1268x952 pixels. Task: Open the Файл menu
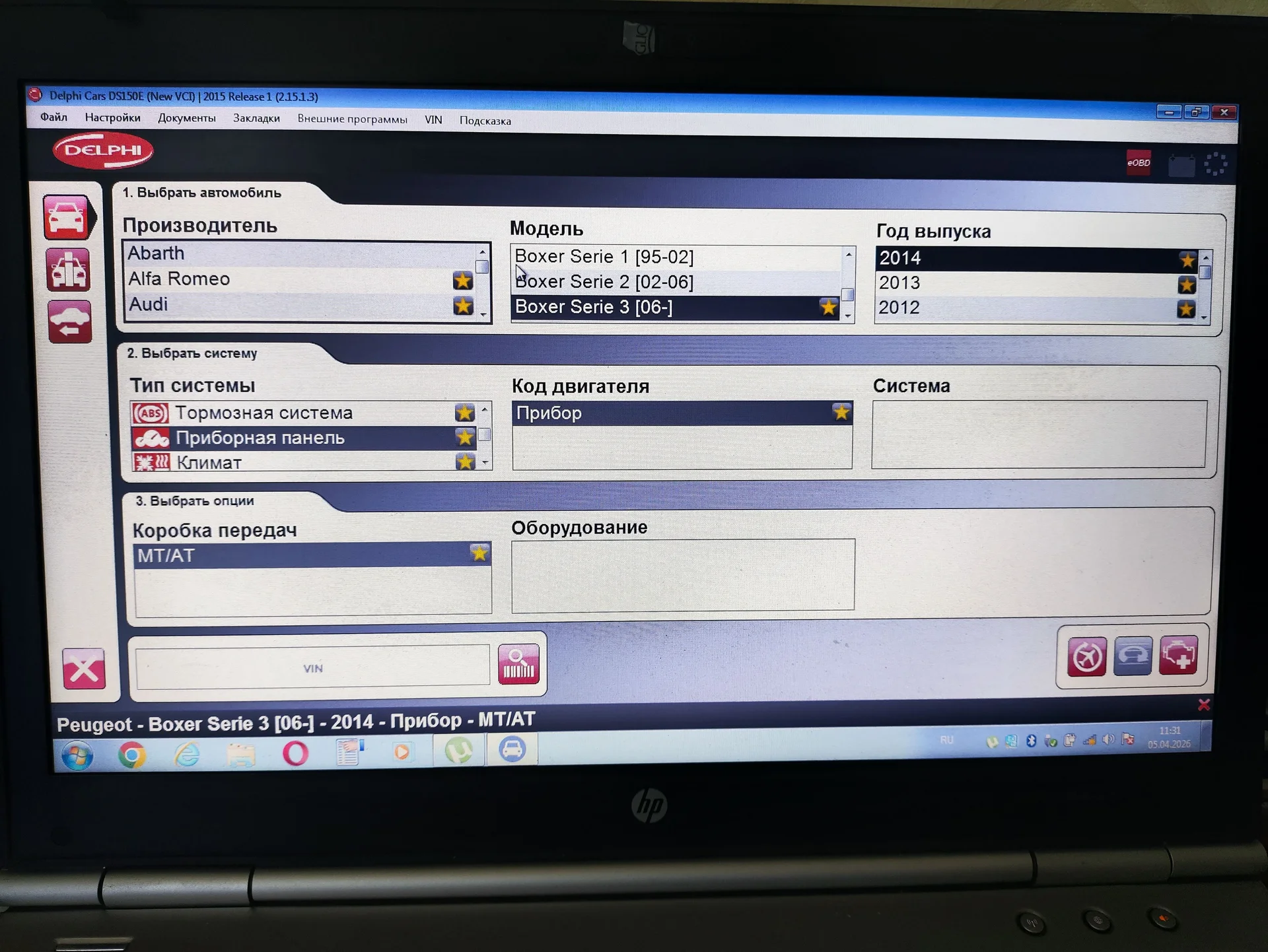pyautogui.click(x=53, y=117)
